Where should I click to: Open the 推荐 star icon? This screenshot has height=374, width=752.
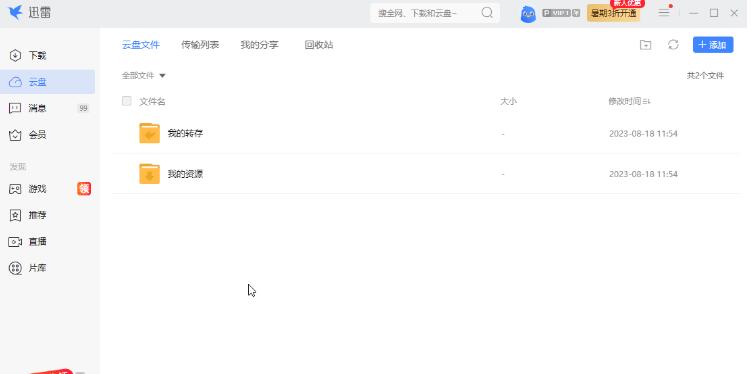pos(15,215)
